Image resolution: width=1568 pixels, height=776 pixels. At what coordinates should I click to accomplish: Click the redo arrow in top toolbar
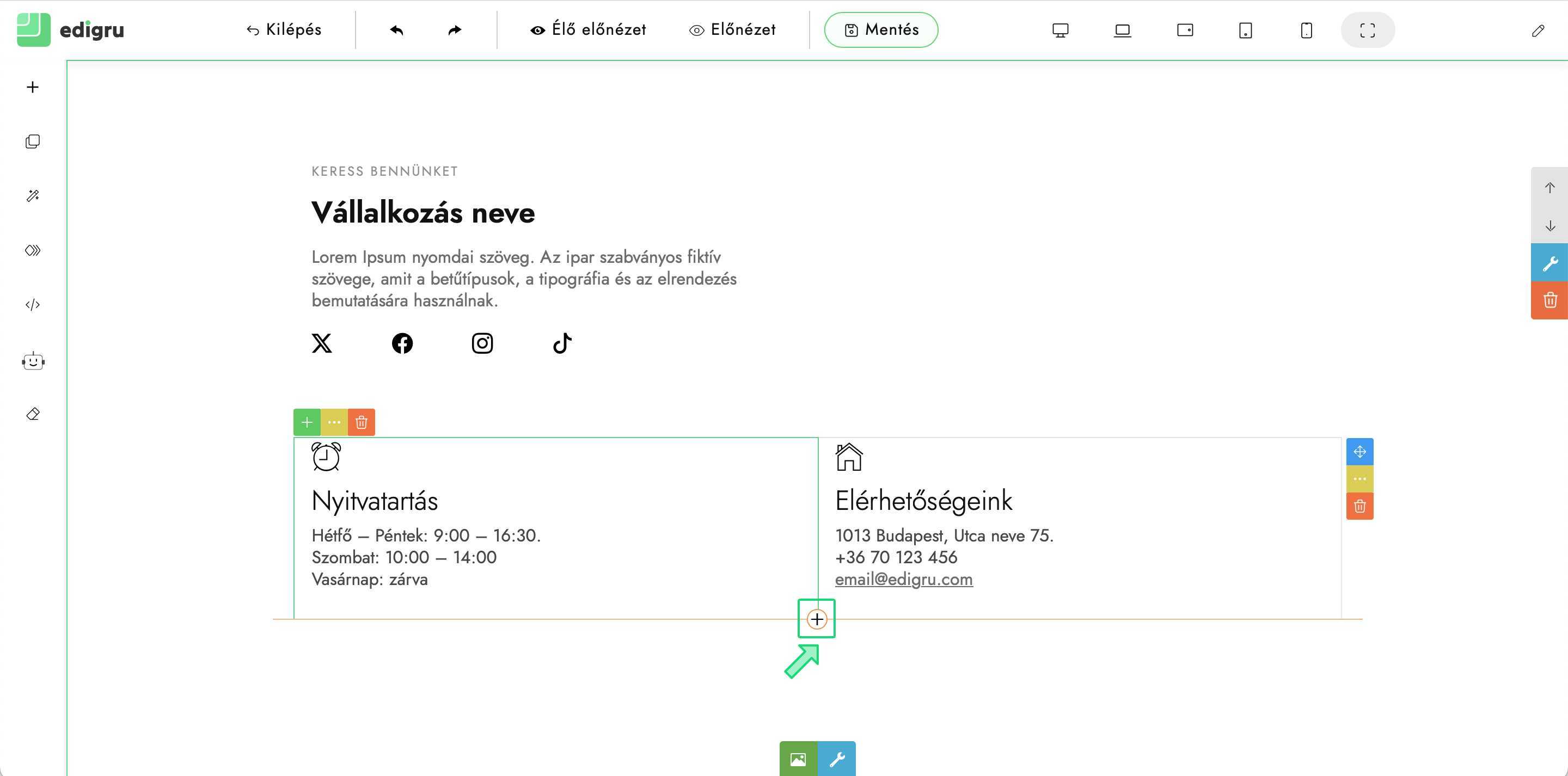[x=454, y=30]
